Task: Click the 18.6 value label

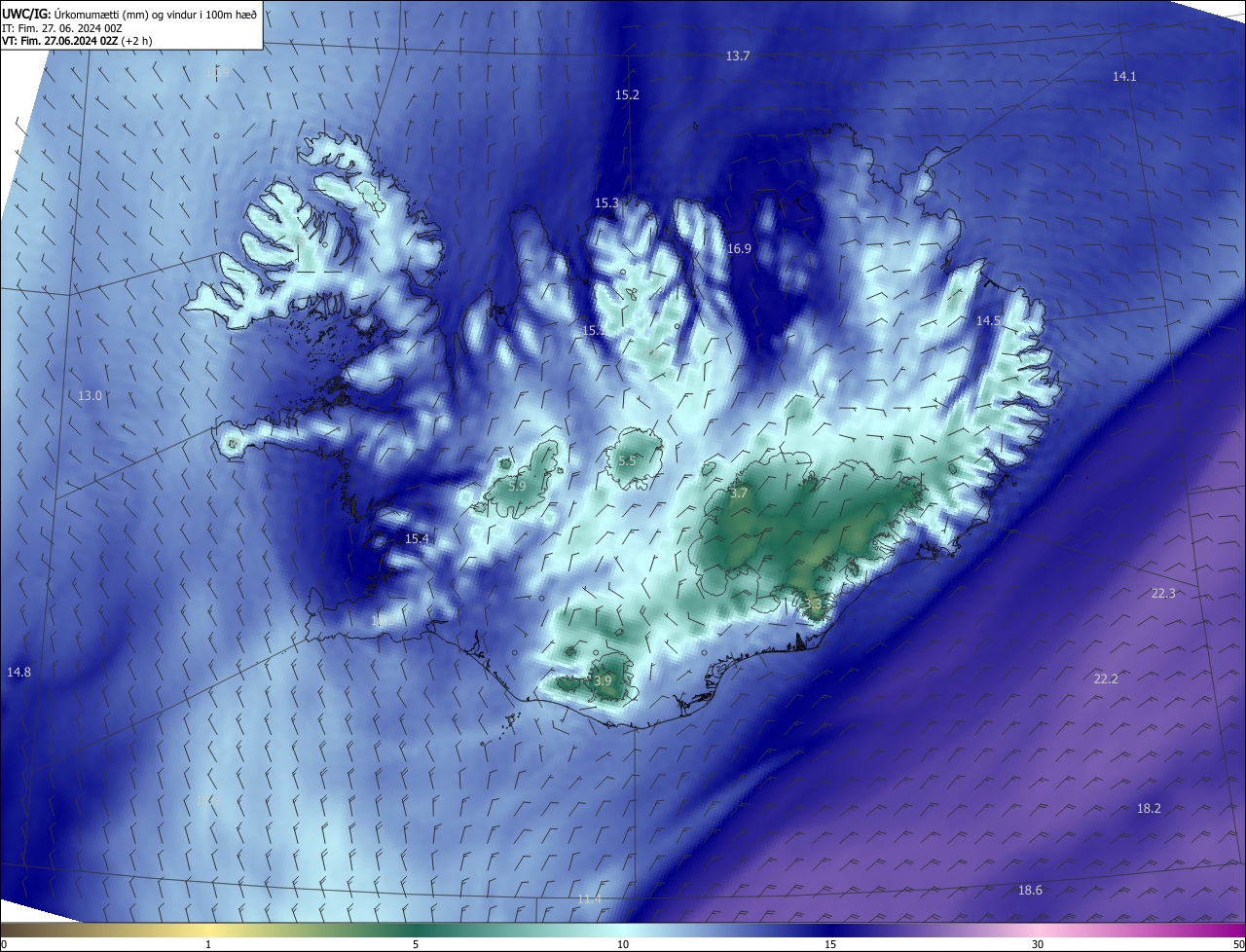Action: (1030, 891)
